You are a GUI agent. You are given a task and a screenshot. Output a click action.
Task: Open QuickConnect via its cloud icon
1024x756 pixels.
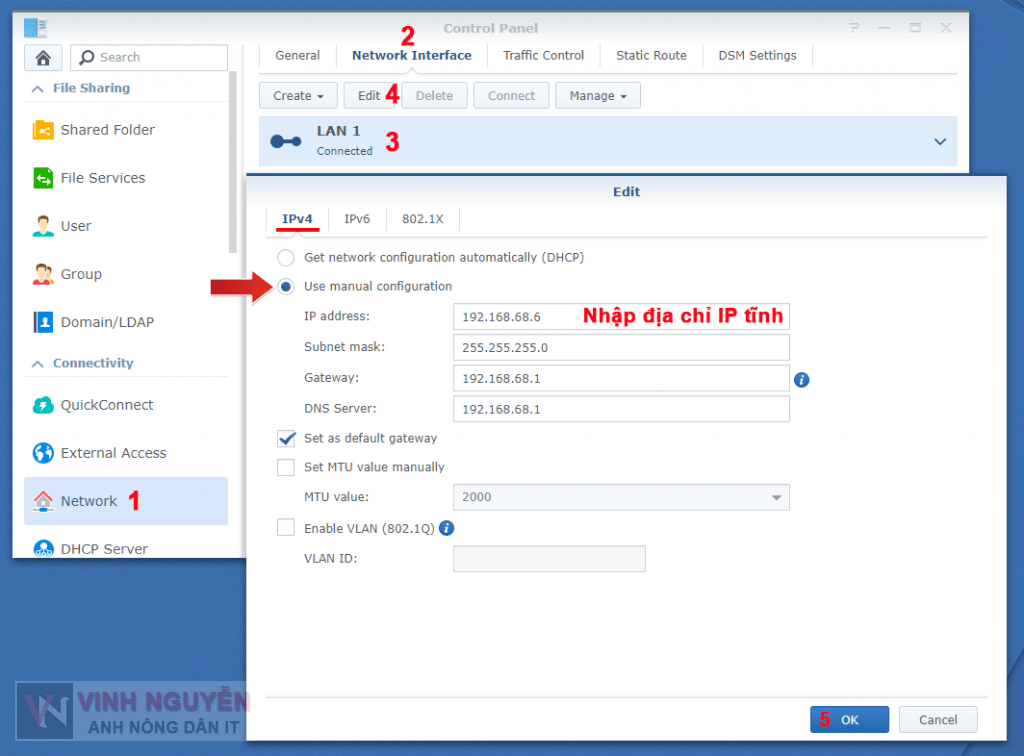43,405
